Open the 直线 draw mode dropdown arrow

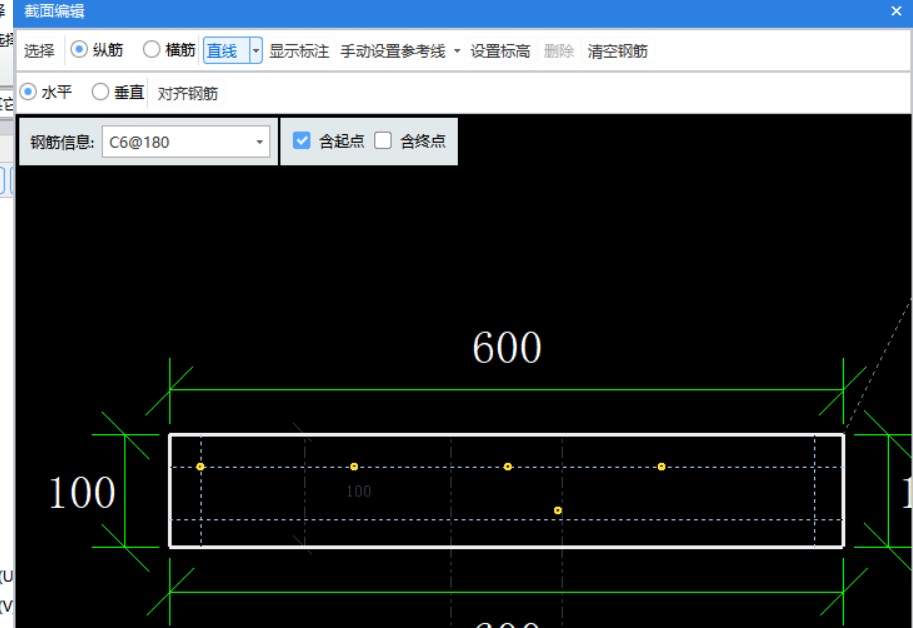click(x=256, y=51)
